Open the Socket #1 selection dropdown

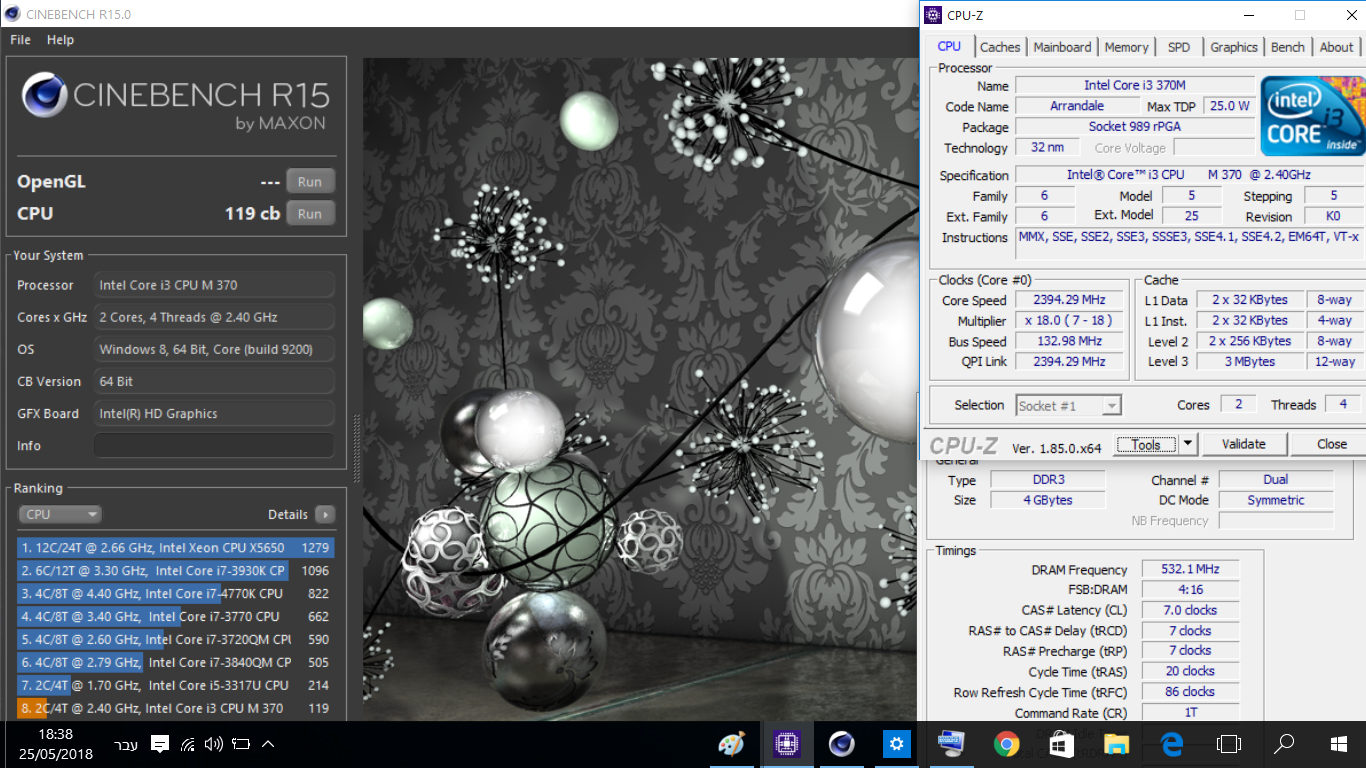click(x=1069, y=405)
